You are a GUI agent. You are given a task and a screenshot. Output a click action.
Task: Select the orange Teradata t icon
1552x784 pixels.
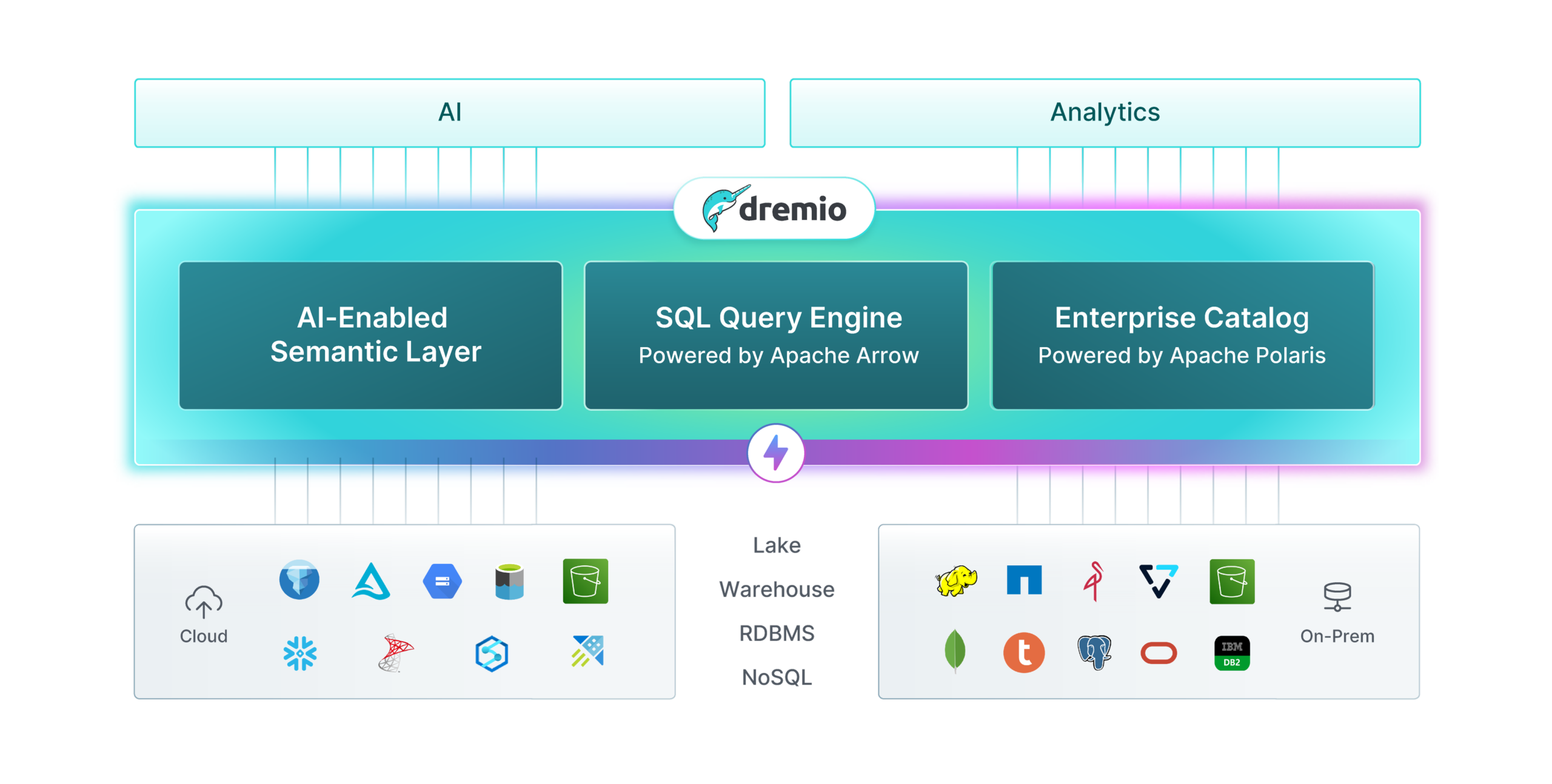pyautogui.click(x=1024, y=653)
